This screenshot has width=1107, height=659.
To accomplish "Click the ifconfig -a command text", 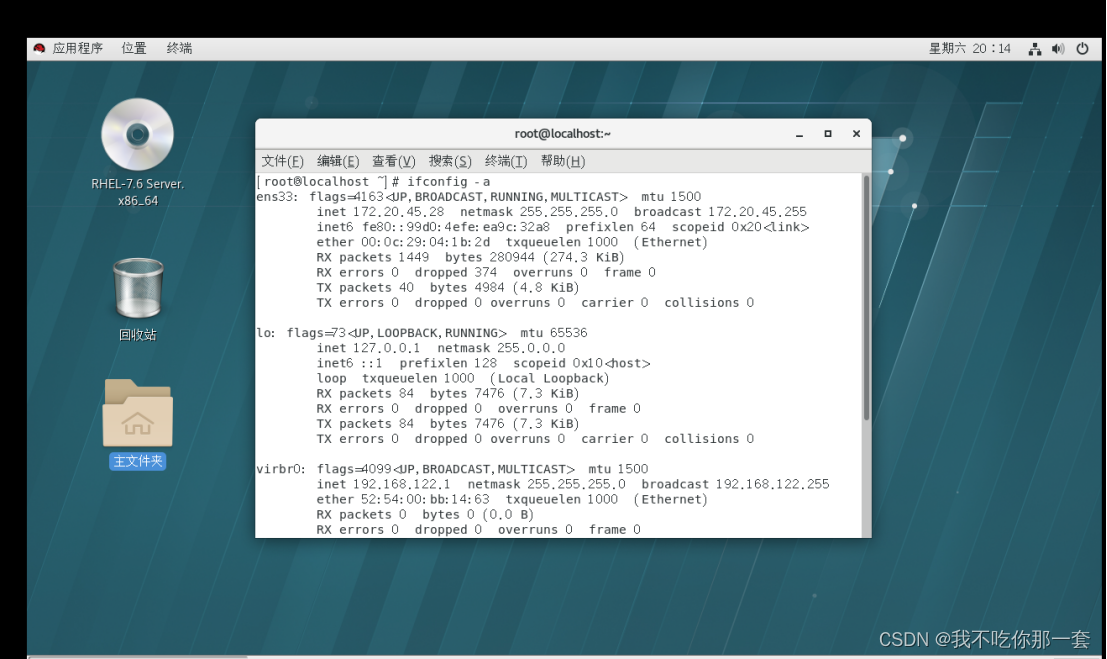I will pyautogui.click(x=448, y=182).
